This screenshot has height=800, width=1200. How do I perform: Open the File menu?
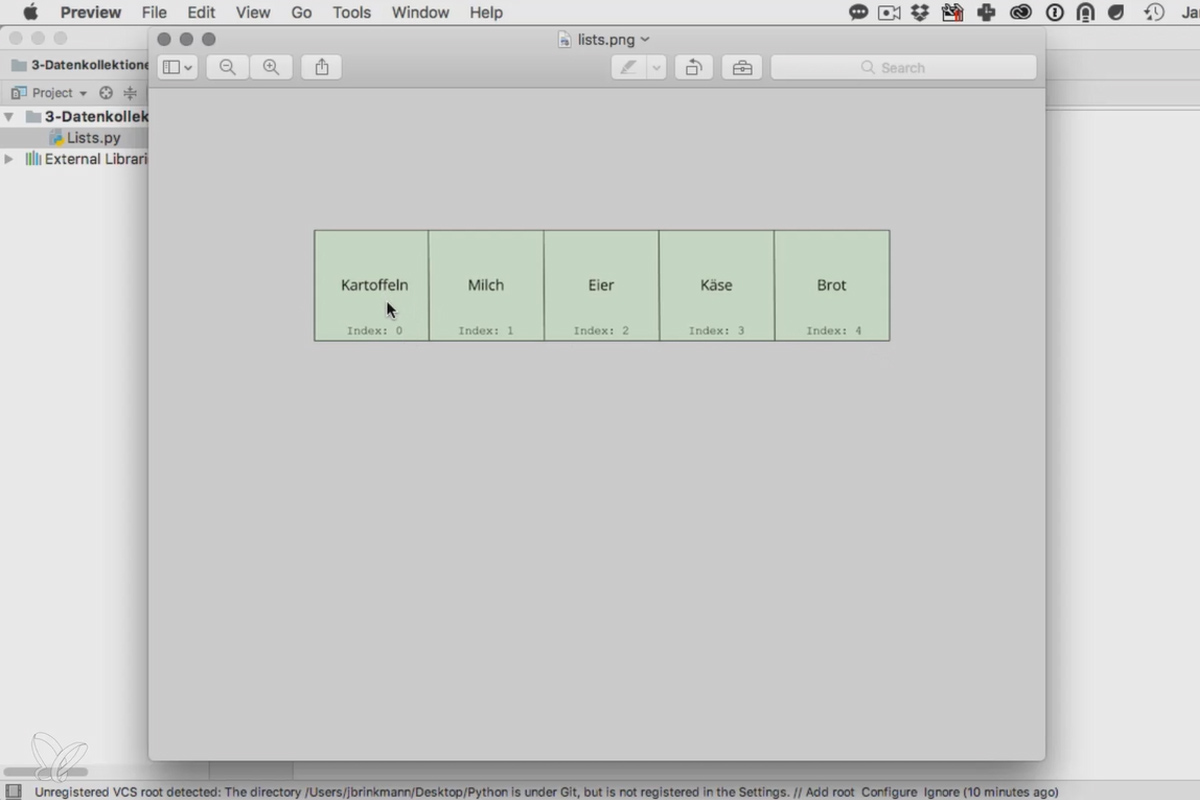[154, 12]
